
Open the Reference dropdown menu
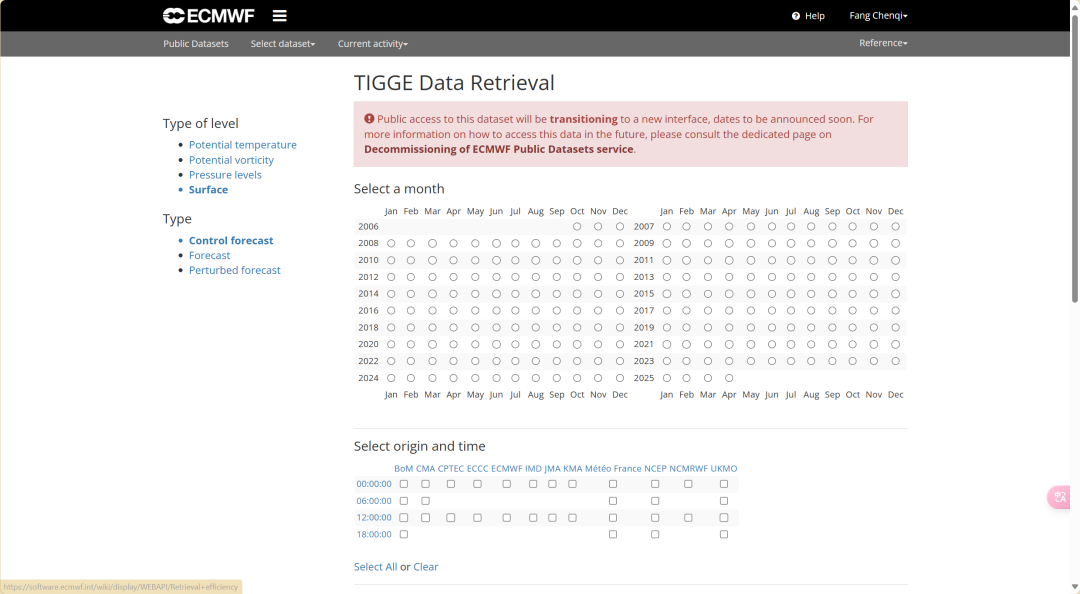click(x=883, y=43)
